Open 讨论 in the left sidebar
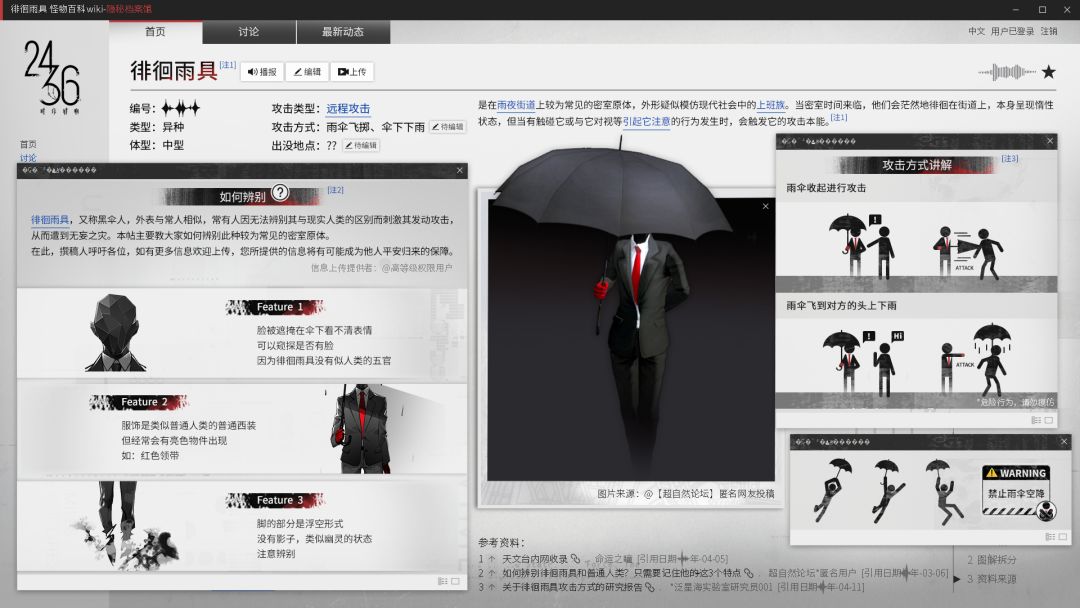Viewport: 1080px width, 608px height. coord(28,158)
